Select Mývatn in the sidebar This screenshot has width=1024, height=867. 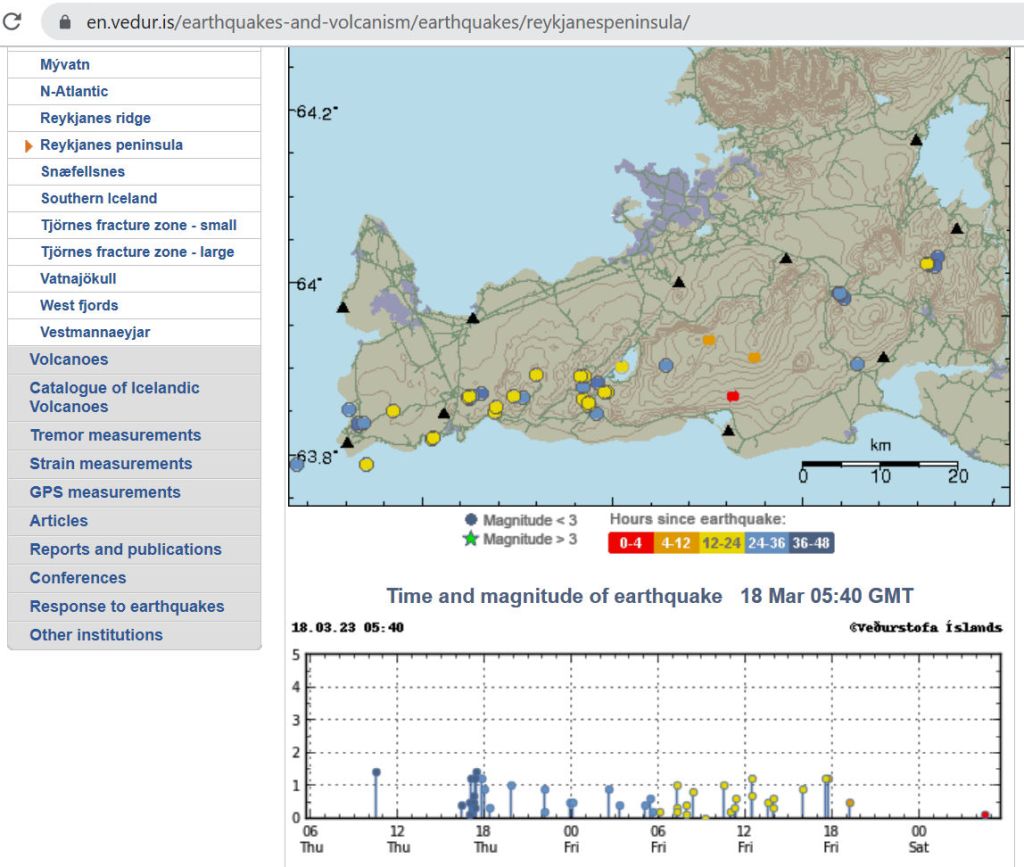pyautogui.click(x=65, y=65)
